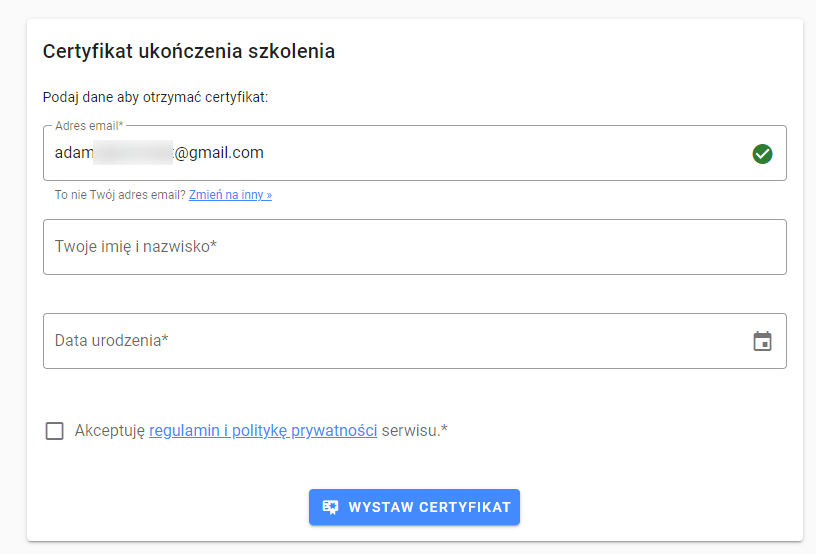
Task: Click the 'adam' text starting the email
Action: pyautogui.click(x=74, y=153)
